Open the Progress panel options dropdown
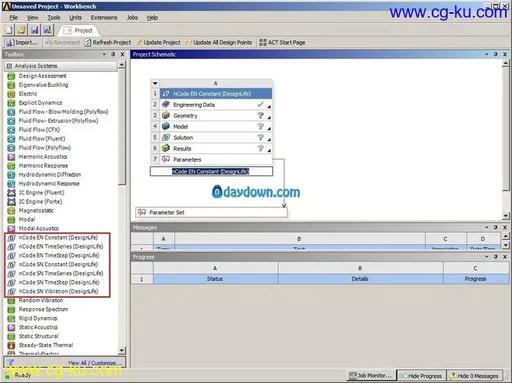Image resolution: width=512 pixels, height=383 pixels. 486,257
